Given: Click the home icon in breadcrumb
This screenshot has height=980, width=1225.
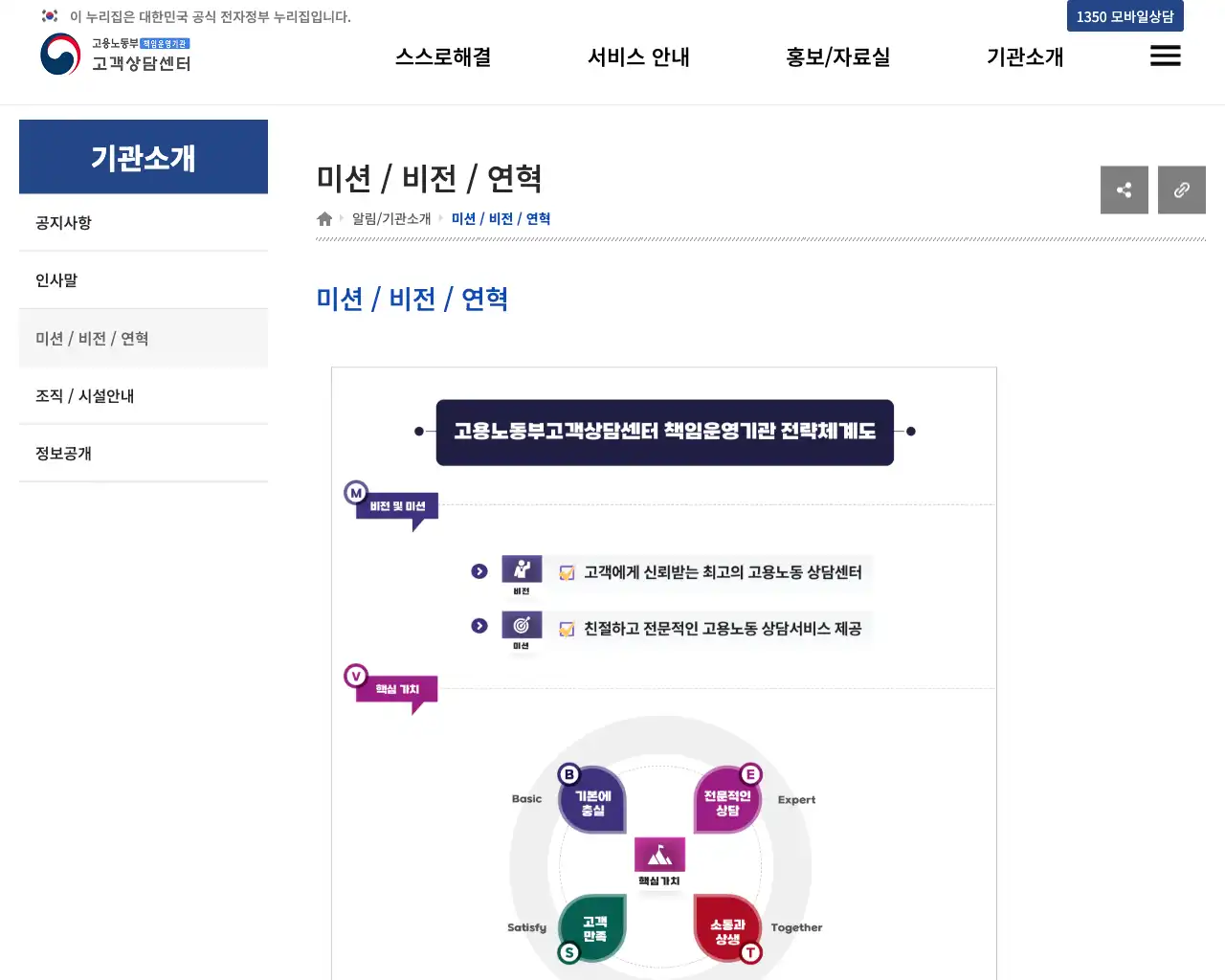Looking at the screenshot, I should pyautogui.click(x=324, y=219).
